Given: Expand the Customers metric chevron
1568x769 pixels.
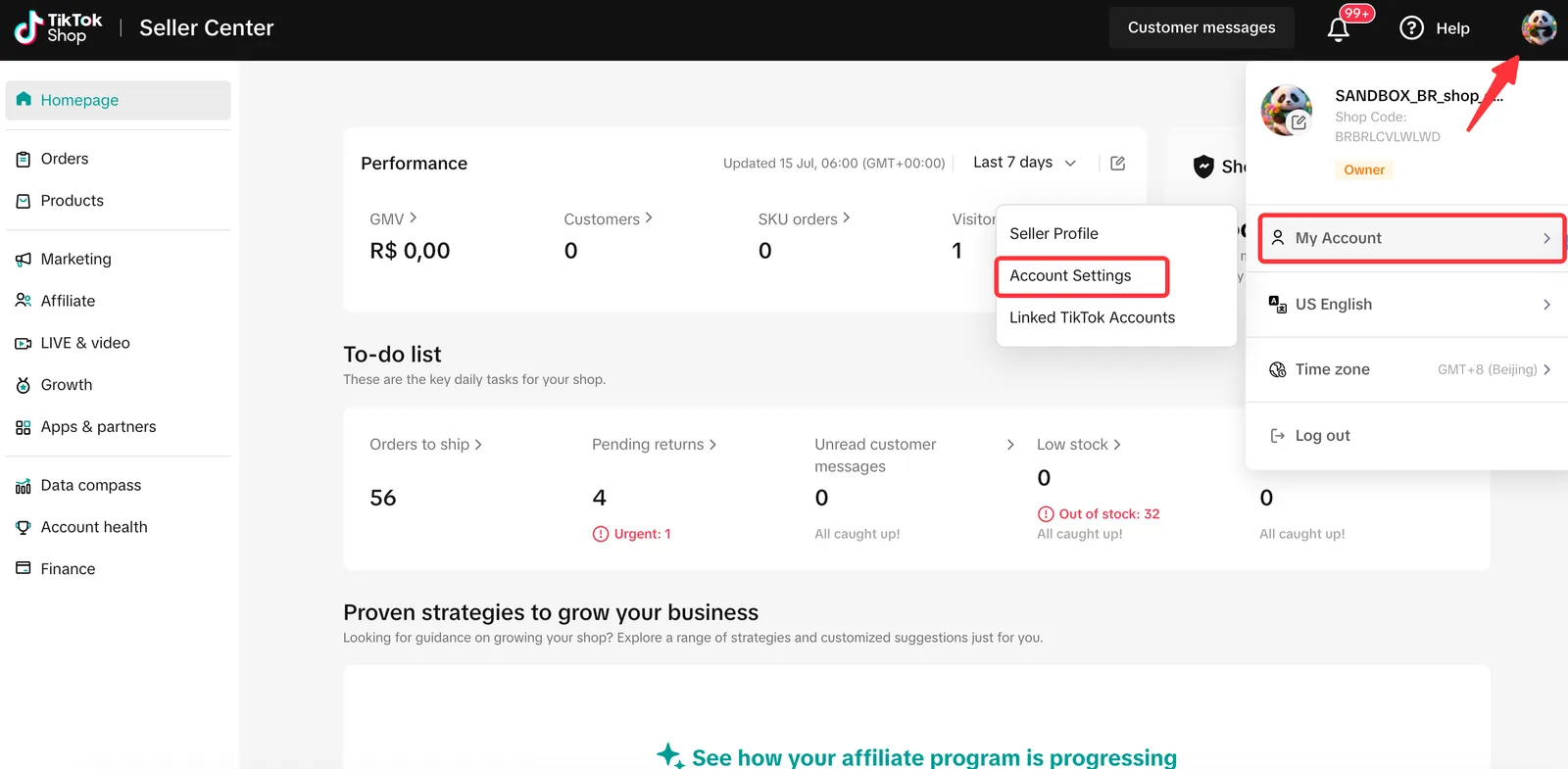Looking at the screenshot, I should 649,217.
